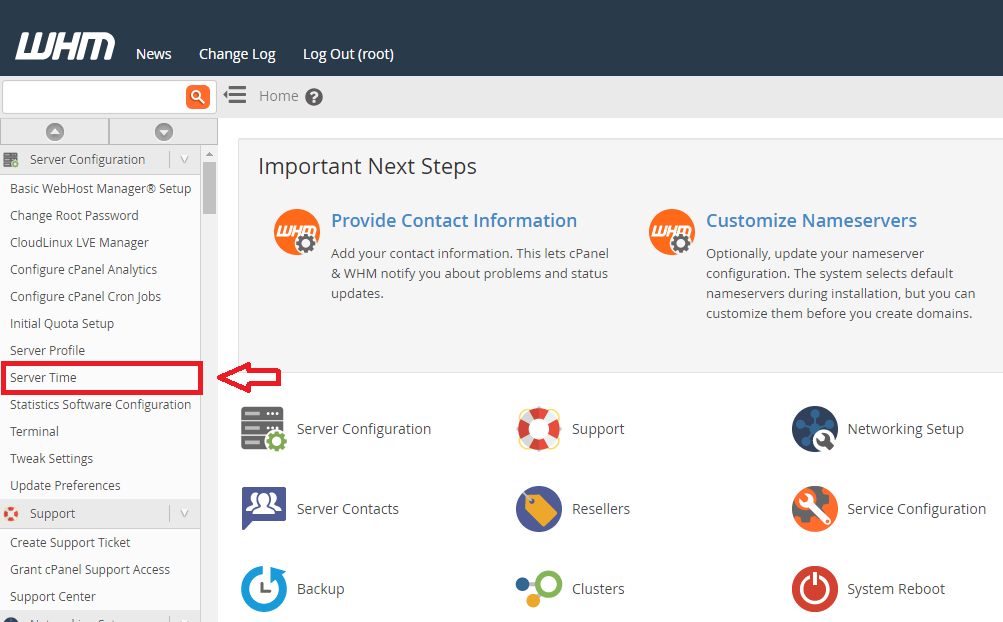
Task: Click the sidebar search input field
Action: [x=95, y=97]
